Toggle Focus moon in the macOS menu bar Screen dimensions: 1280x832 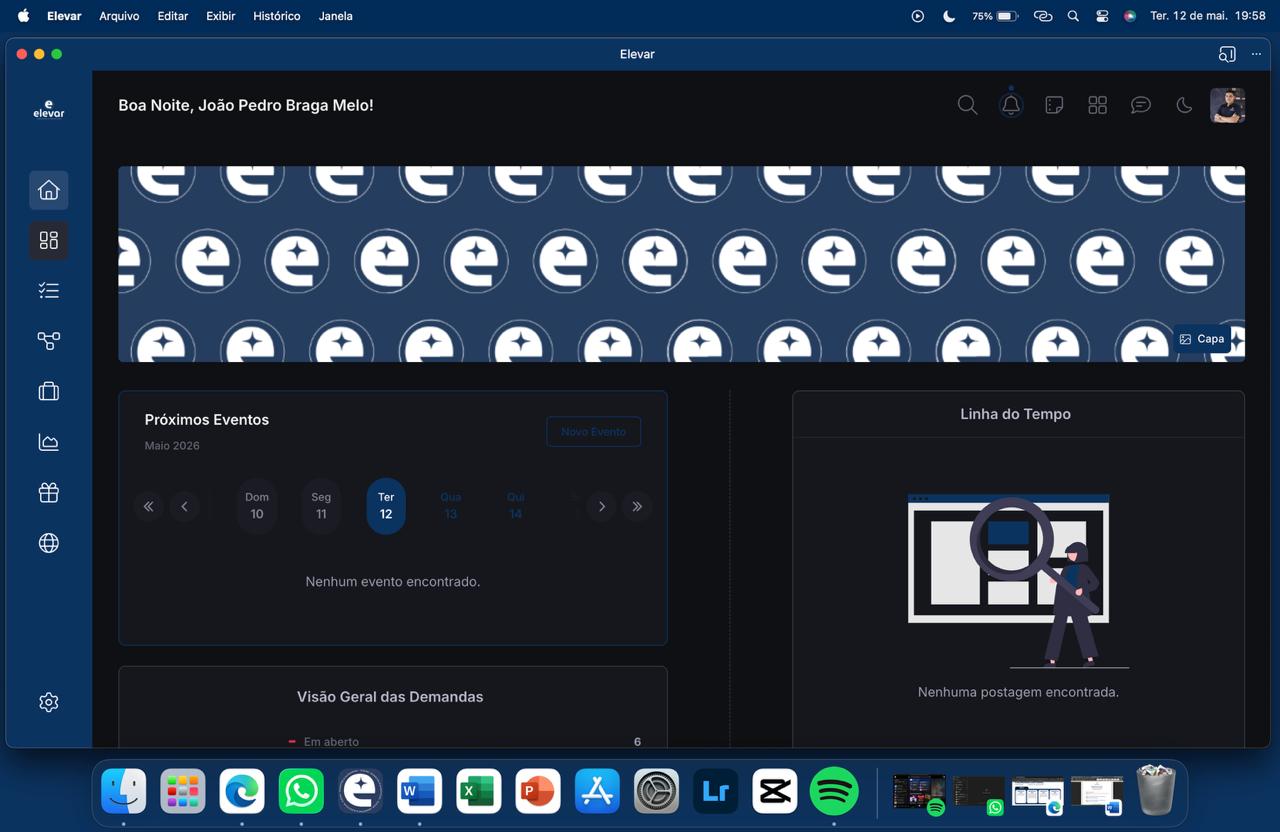tap(949, 16)
